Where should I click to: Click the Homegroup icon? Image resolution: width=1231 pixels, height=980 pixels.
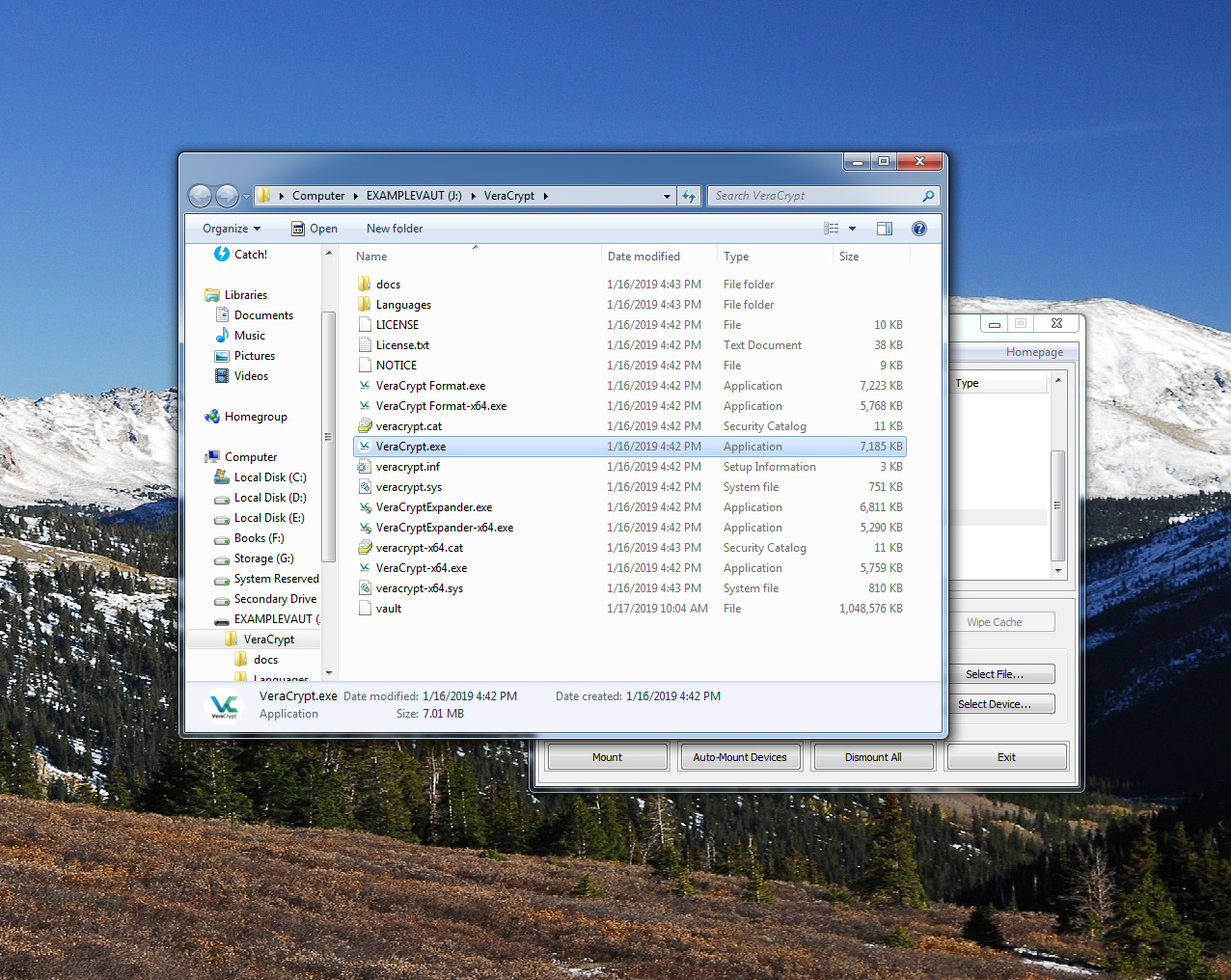tap(212, 417)
